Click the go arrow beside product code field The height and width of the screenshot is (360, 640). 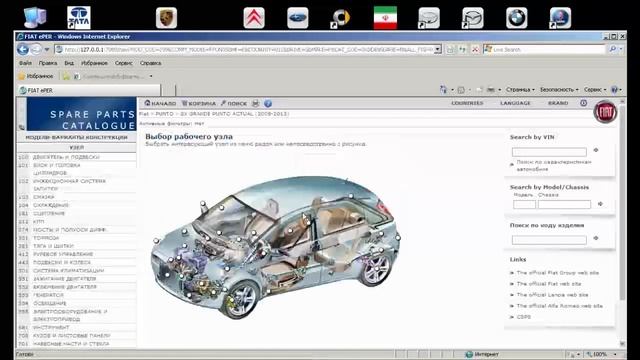pos(596,238)
